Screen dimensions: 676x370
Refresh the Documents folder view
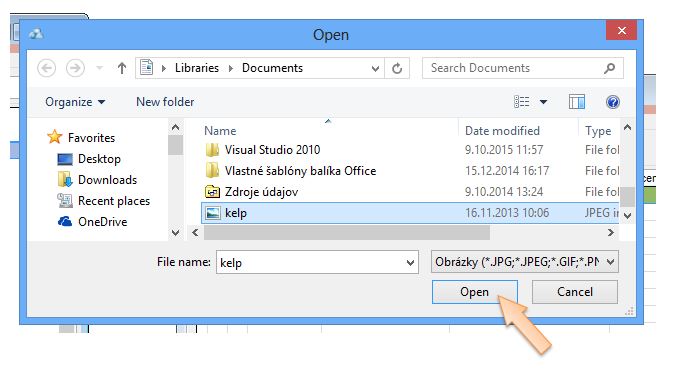[397, 68]
